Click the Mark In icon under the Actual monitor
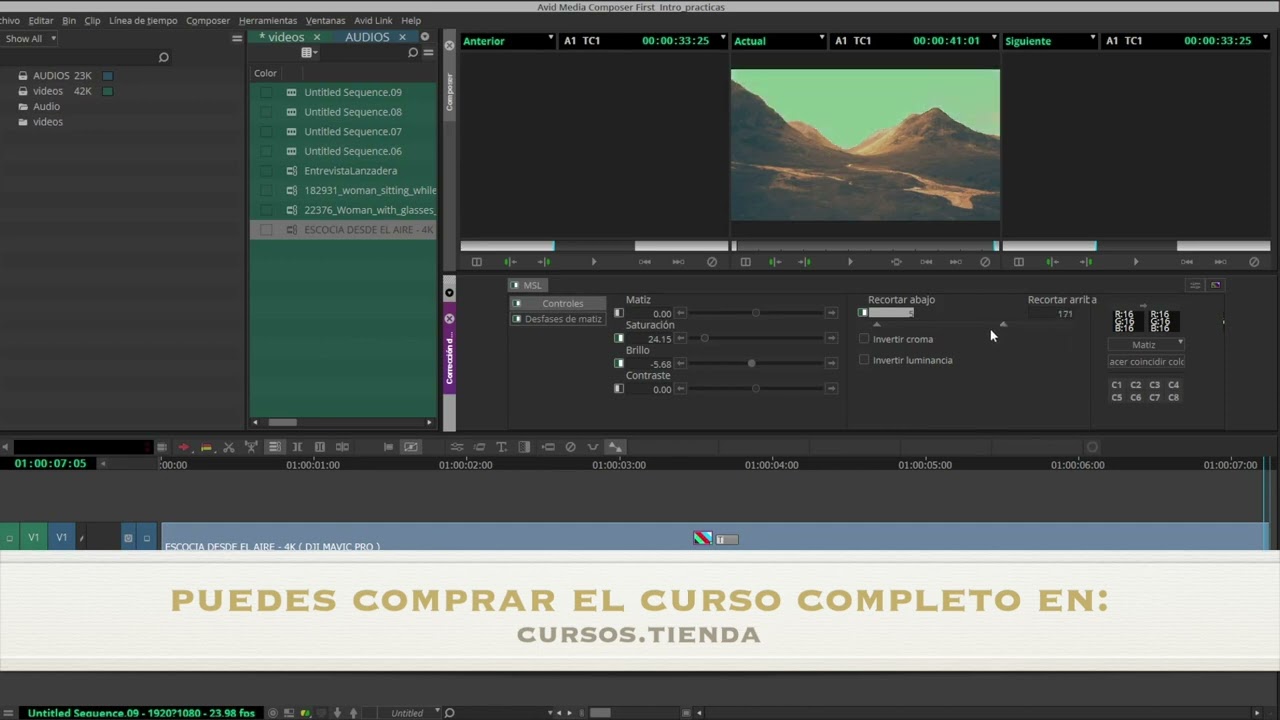Viewport: 1280px width, 720px height. click(775, 262)
